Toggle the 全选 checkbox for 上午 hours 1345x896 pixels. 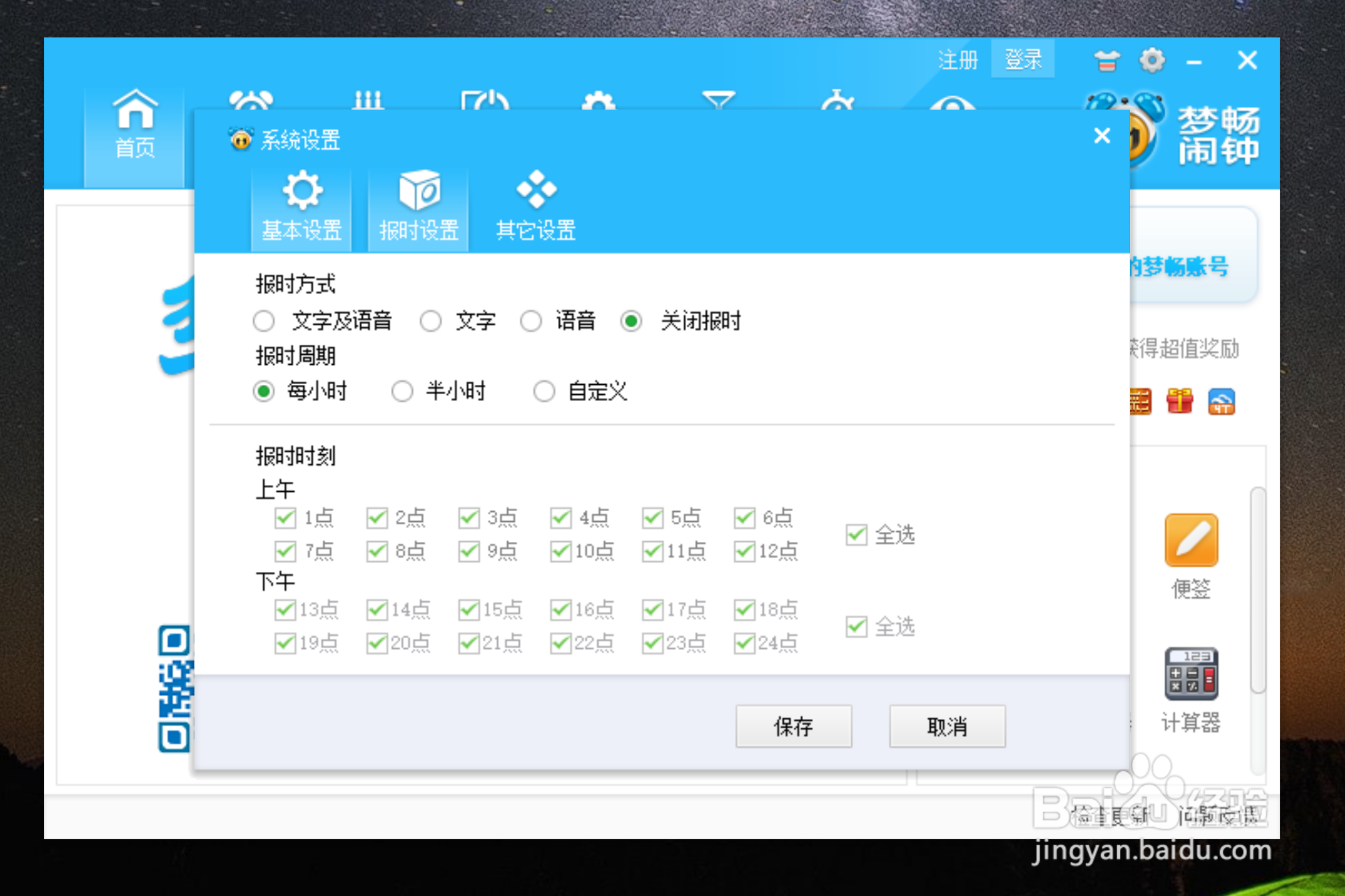coord(856,535)
